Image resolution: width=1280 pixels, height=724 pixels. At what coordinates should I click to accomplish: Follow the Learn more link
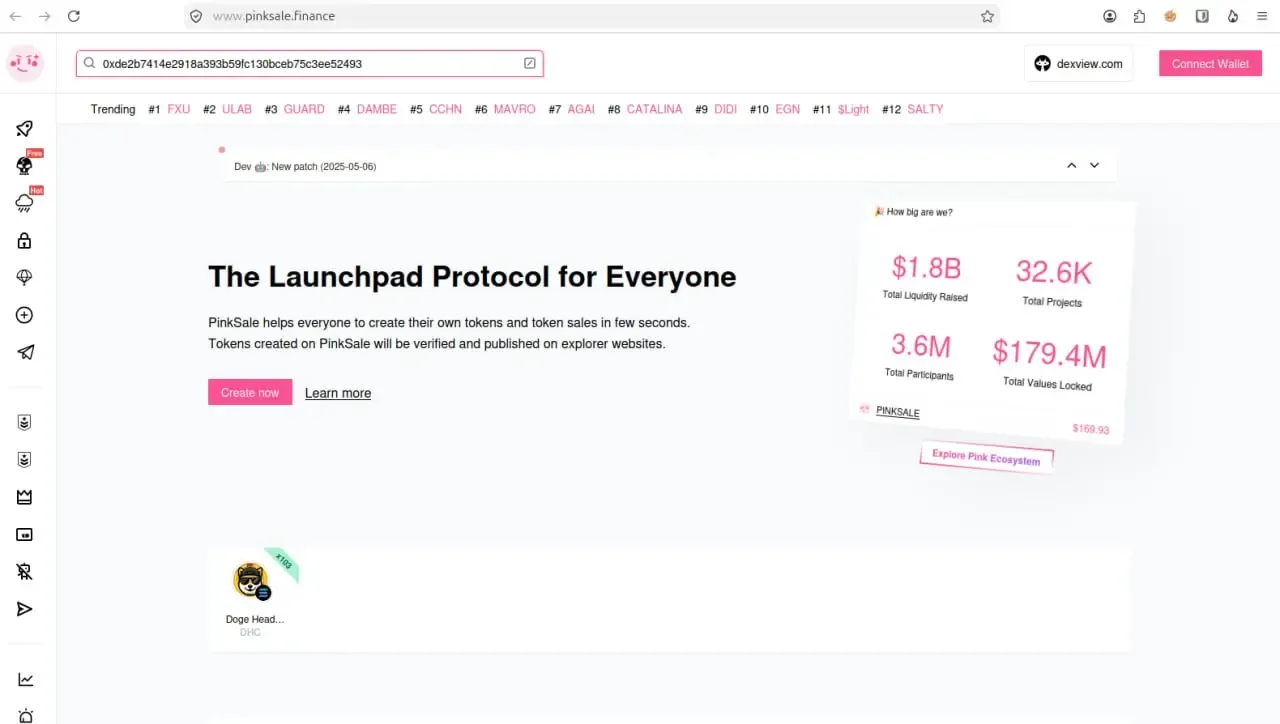(338, 393)
